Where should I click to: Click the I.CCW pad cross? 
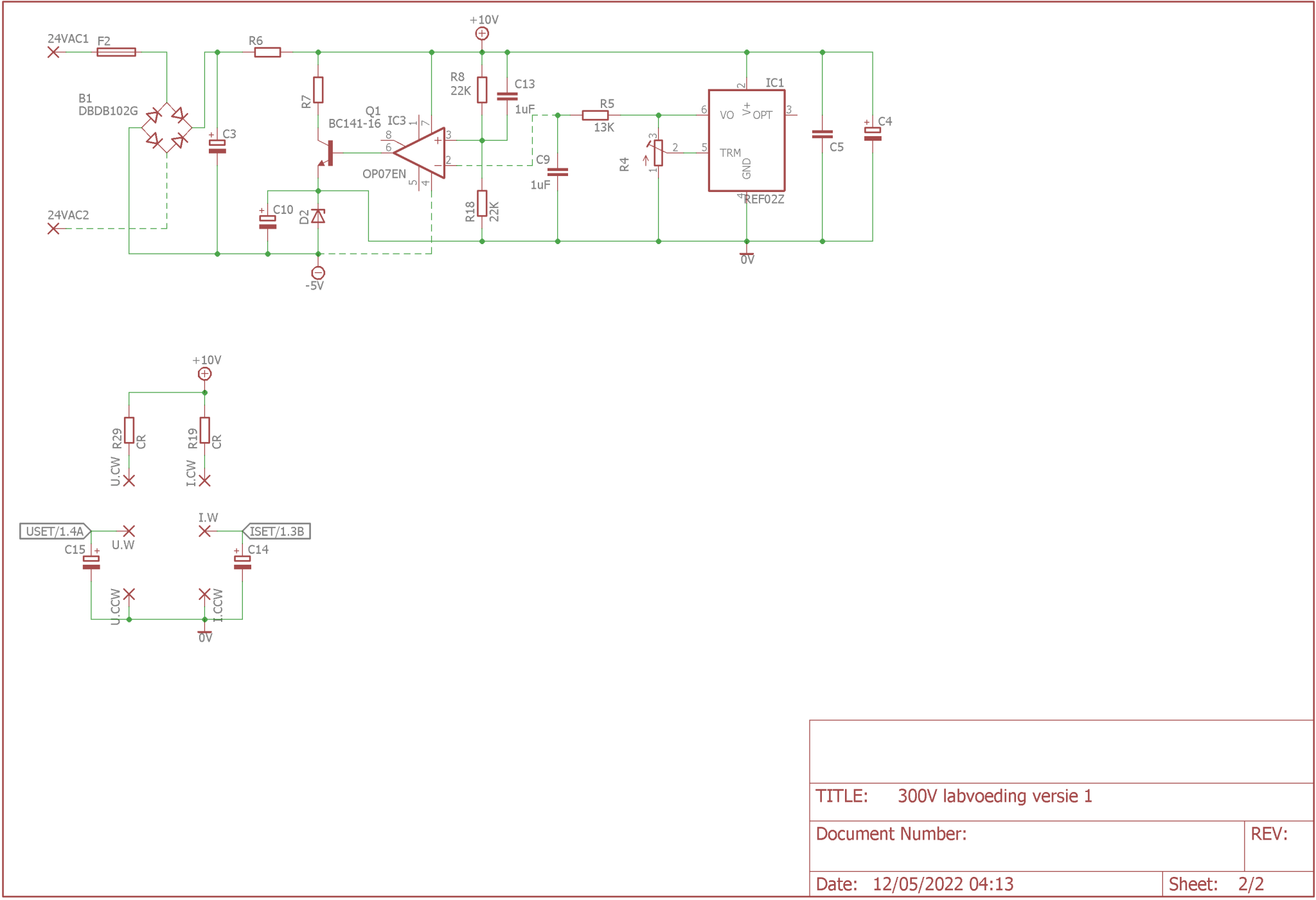click(204, 594)
